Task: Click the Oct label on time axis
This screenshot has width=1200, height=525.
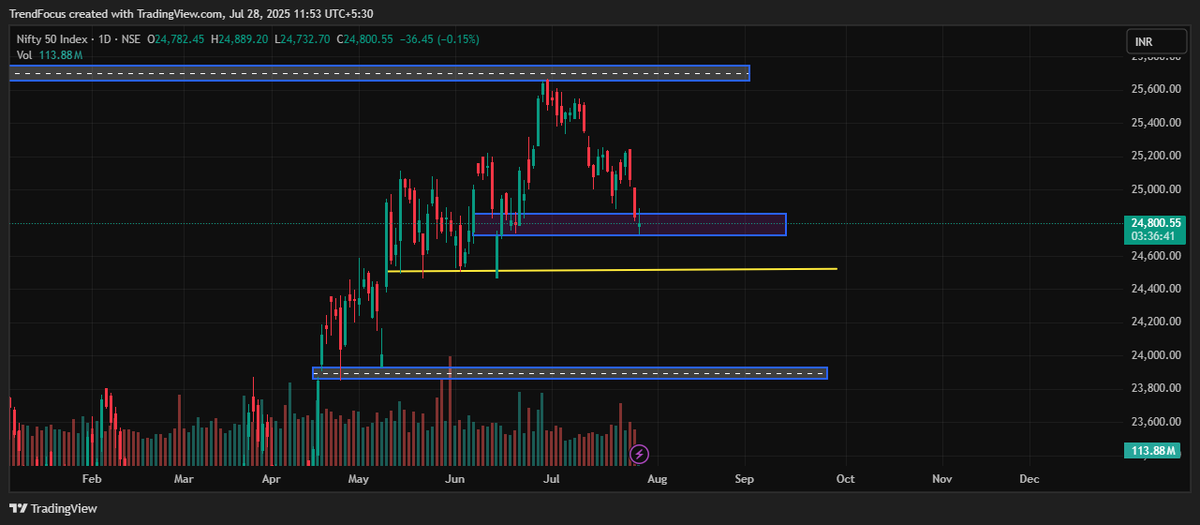Action: click(845, 479)
